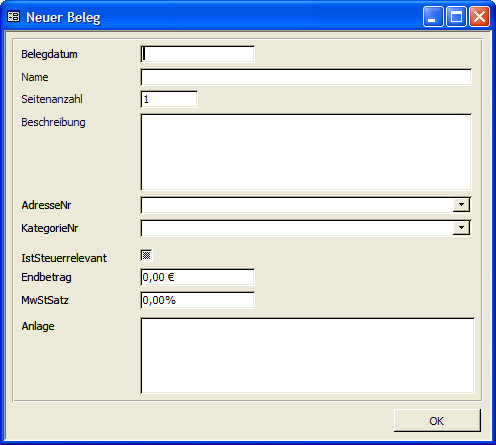This screenshot has width=496, height=445.
Task: Click inside the Anlage attachment box
Action: (x=307, y=356)
